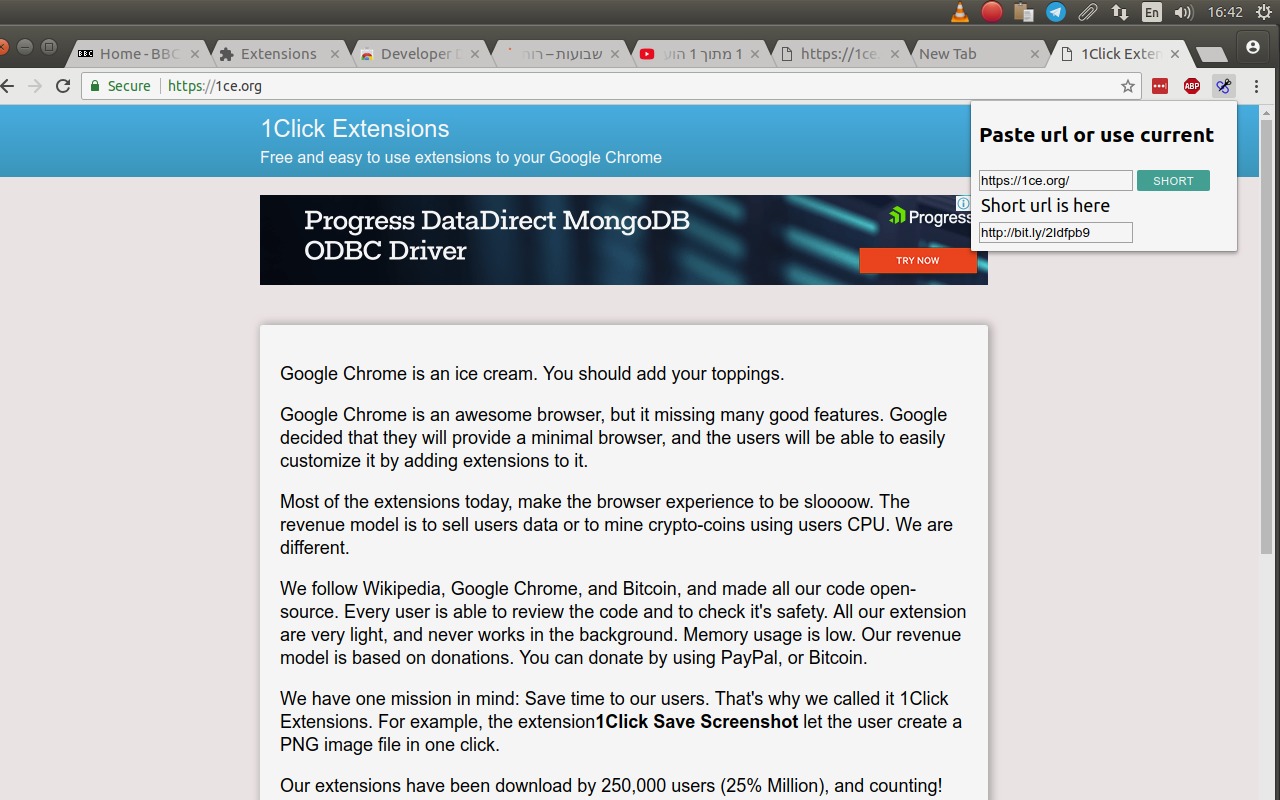Click the long URL input field
The height and width of the screenshot is (800, 1280).
coord(1055,181)
